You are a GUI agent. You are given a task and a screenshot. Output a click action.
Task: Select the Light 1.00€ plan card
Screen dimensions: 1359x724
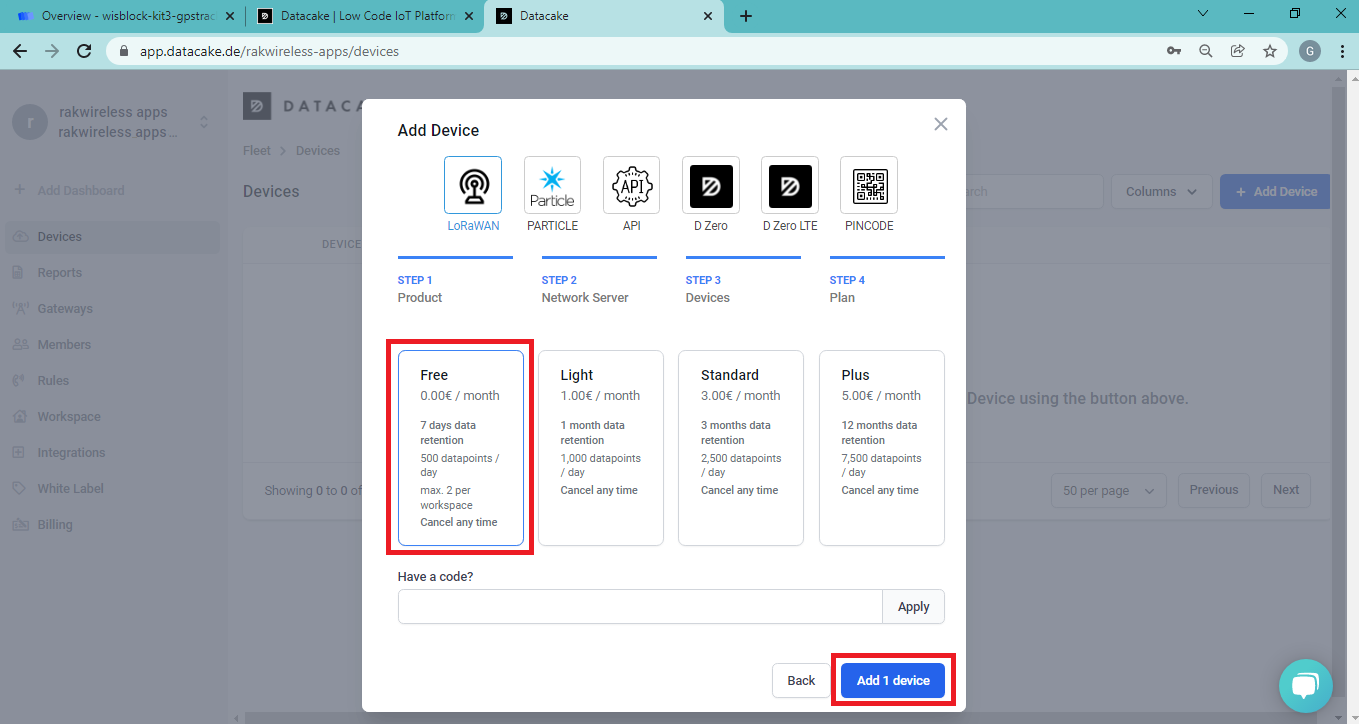click(601, 447)
